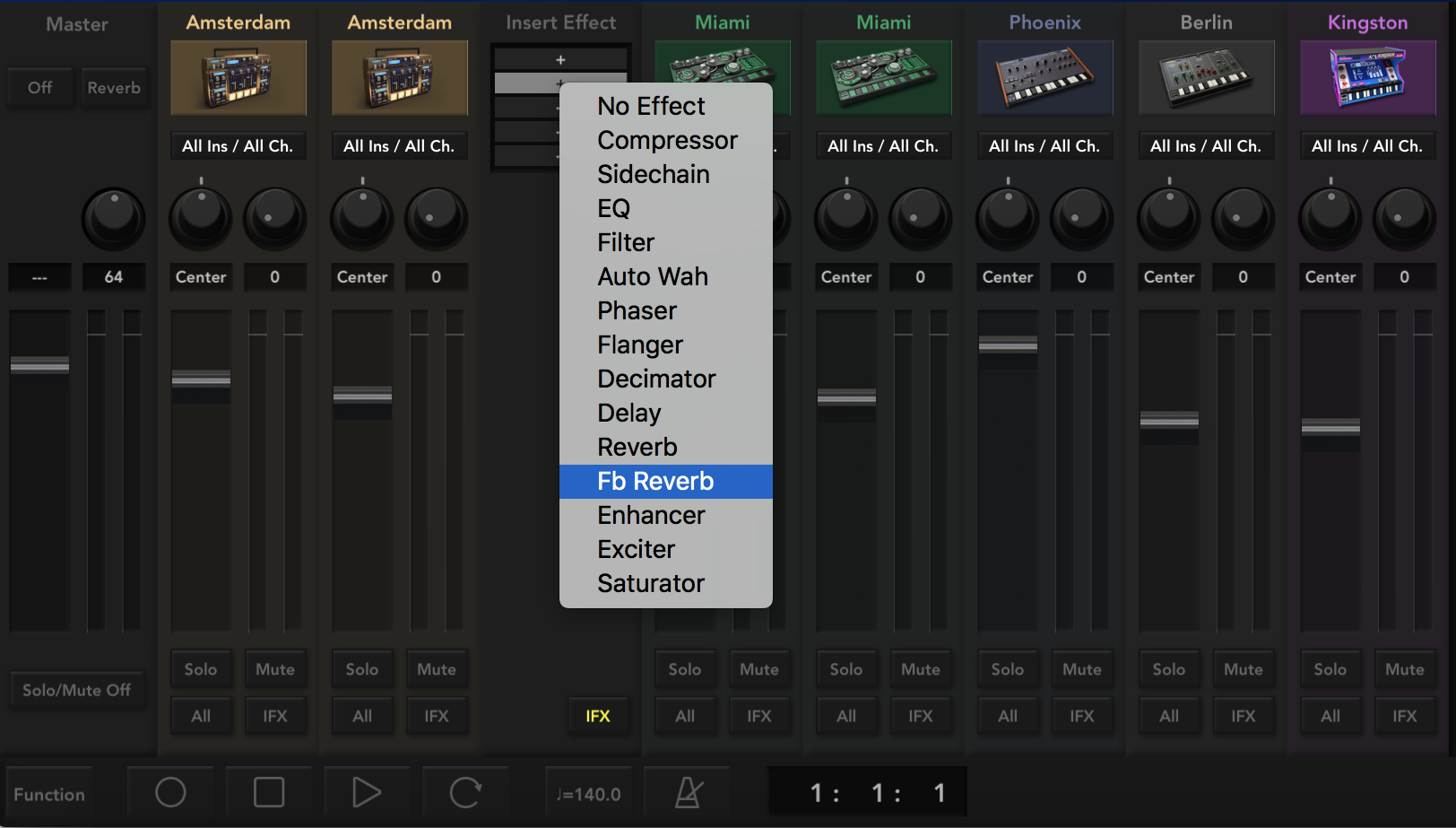Open the Master Reverb type selector
Screen dimensions: 1456x828
114,88
